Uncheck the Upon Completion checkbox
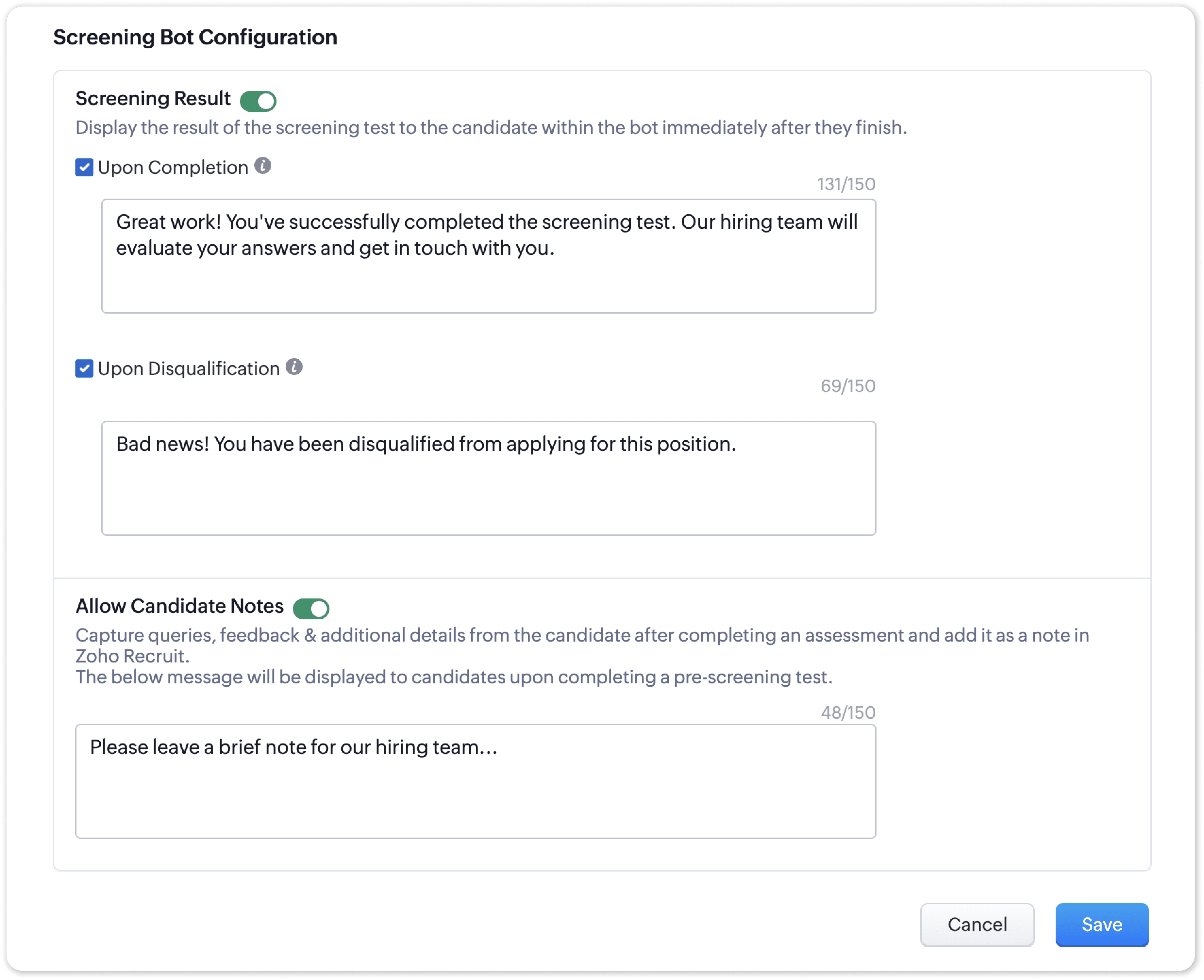The width and height of the screenshot is (1204, 980). coord(84,167)
